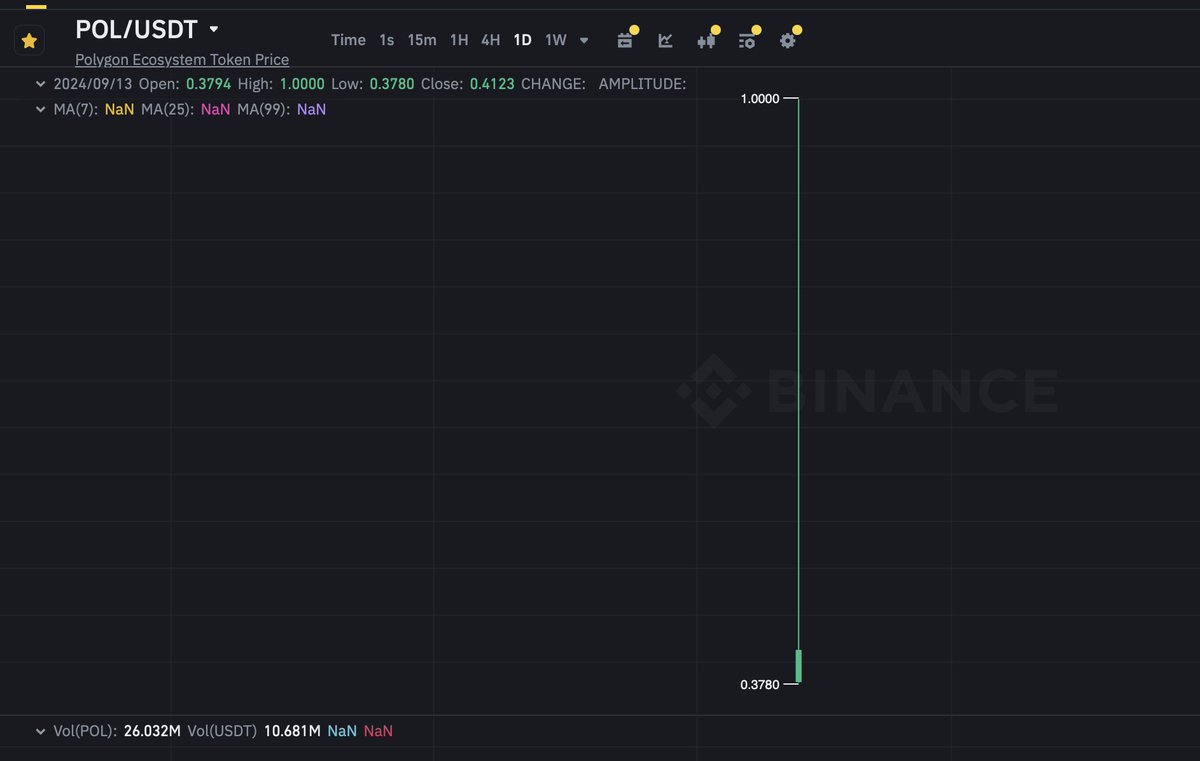Open the chart settings gear icon
1200x761 pixels.
tap(788, 41)
